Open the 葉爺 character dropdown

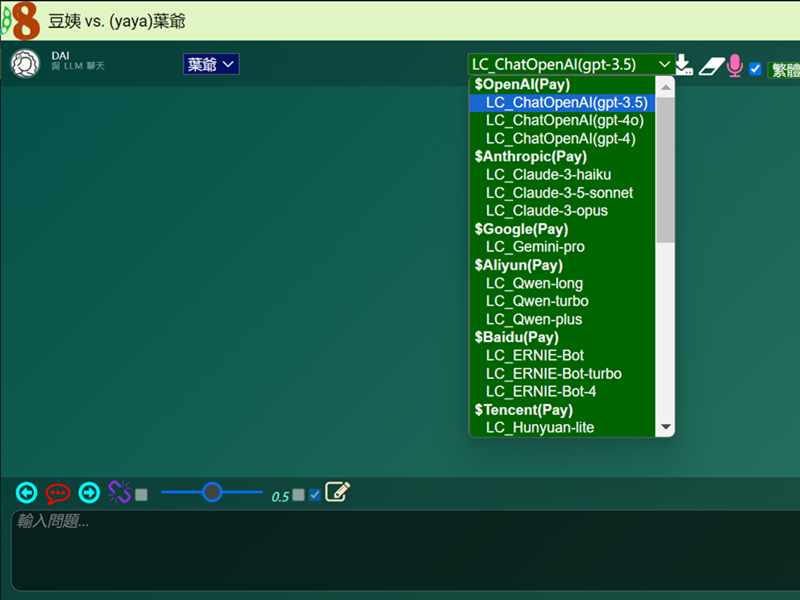coord(211,64)
